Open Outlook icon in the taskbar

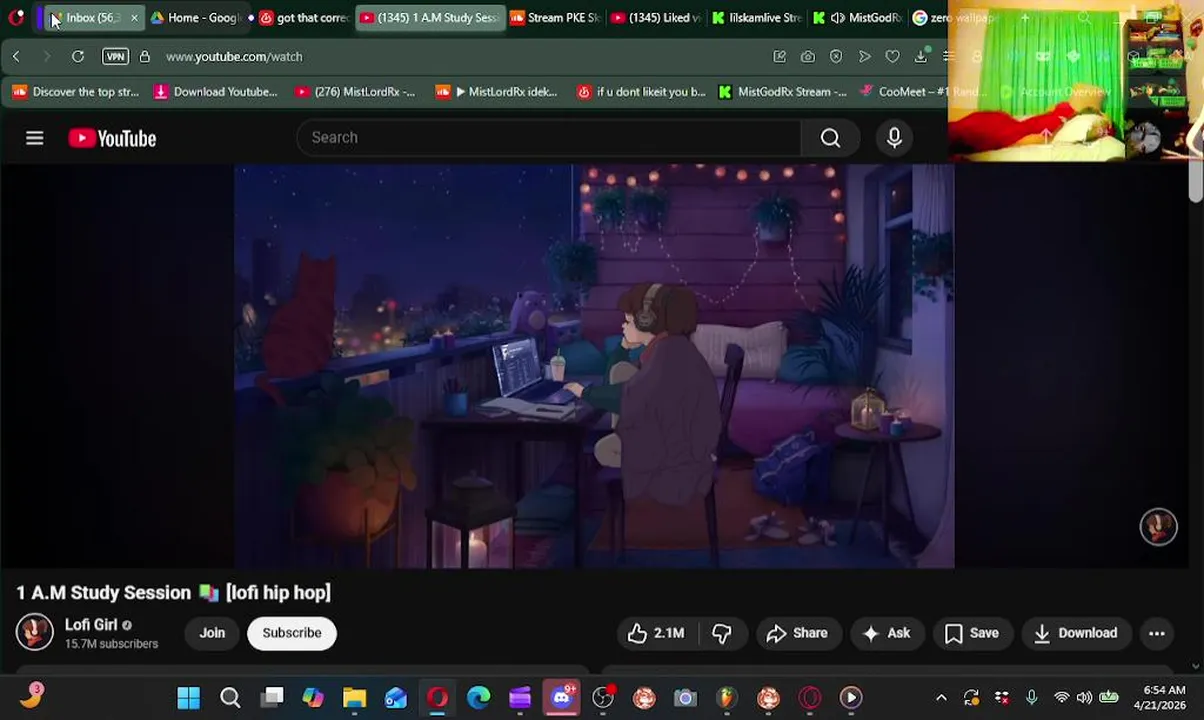[x=396, y=698]
